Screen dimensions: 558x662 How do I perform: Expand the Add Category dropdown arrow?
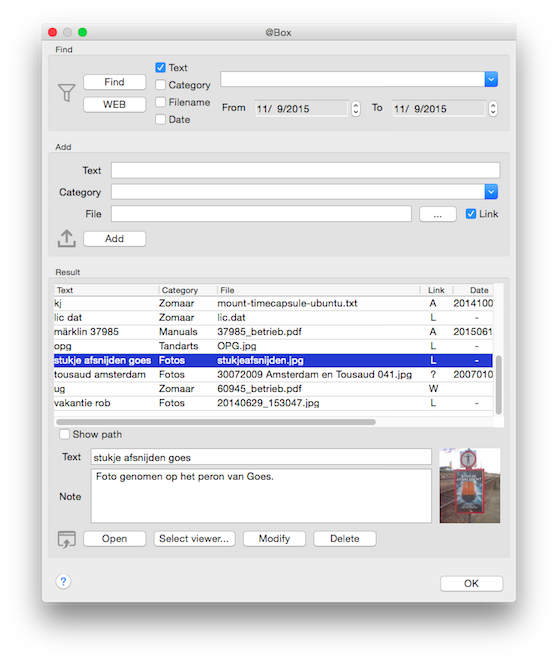click(491, 192)
